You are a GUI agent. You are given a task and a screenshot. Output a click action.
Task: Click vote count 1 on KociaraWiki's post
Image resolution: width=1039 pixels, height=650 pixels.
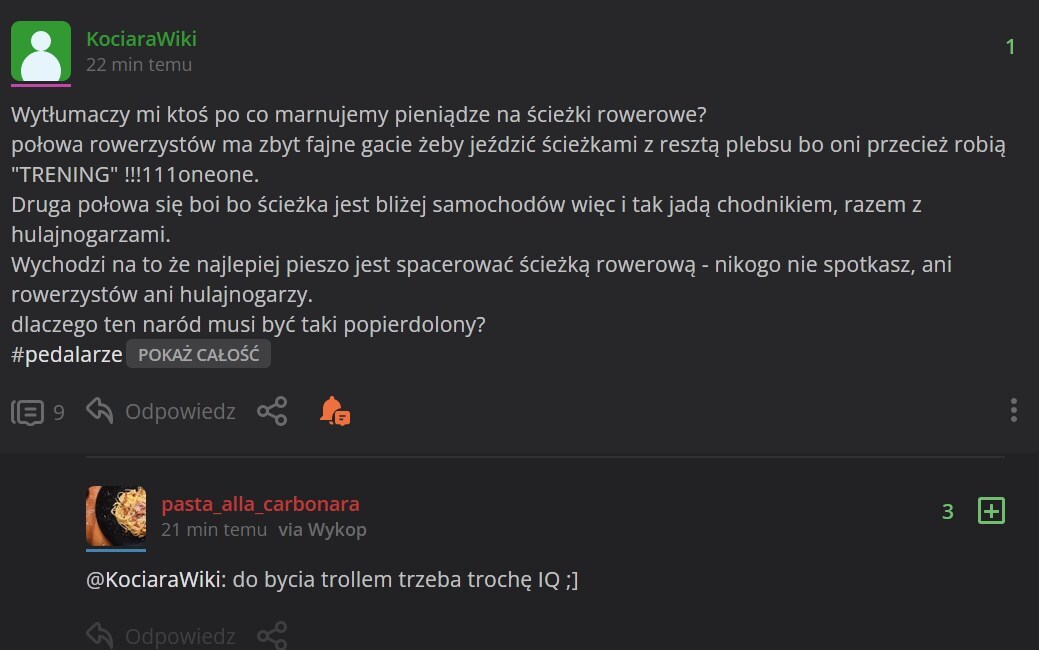1010,47
